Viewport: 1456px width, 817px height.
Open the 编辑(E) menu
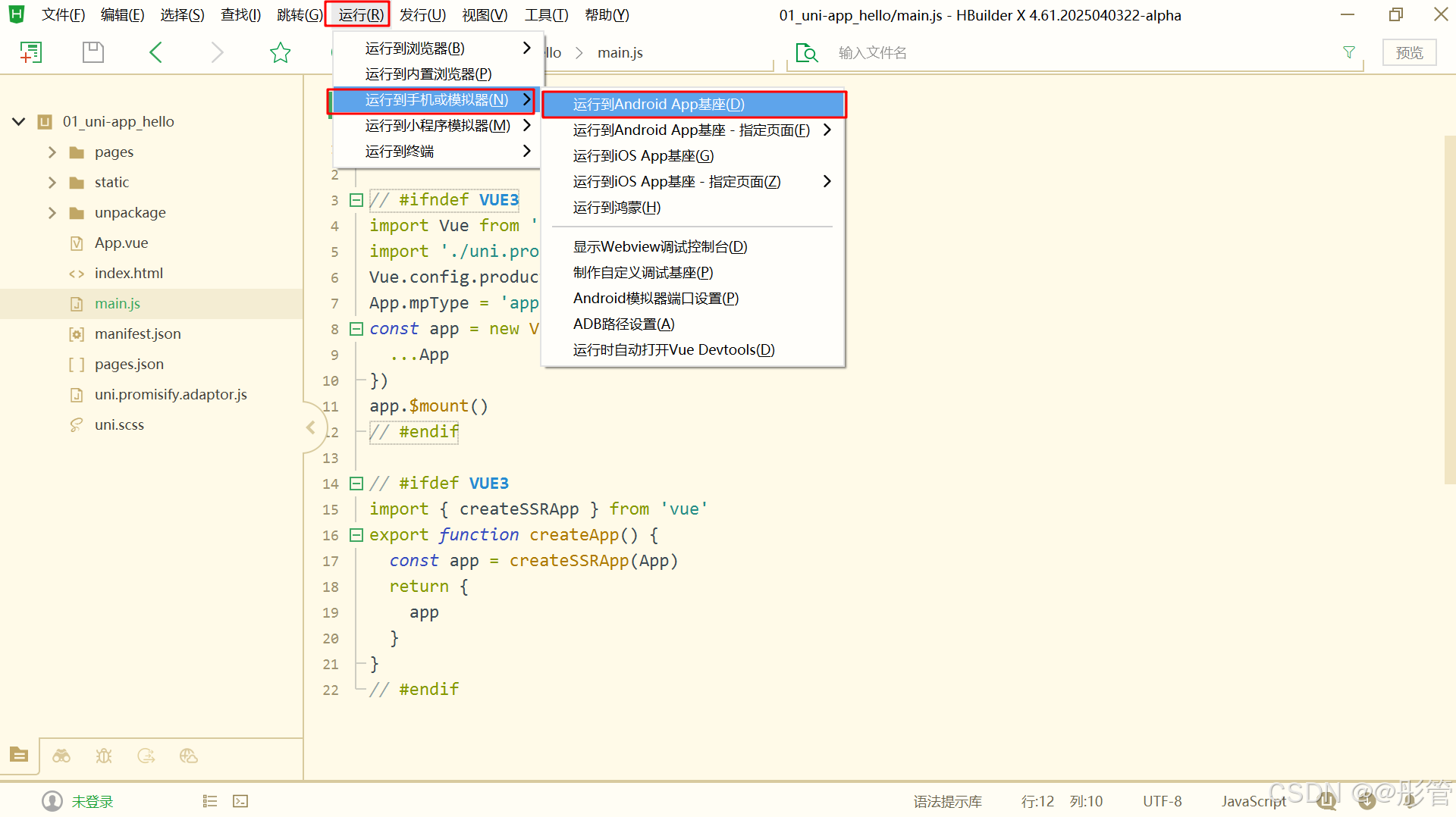[x=122, y=15]
